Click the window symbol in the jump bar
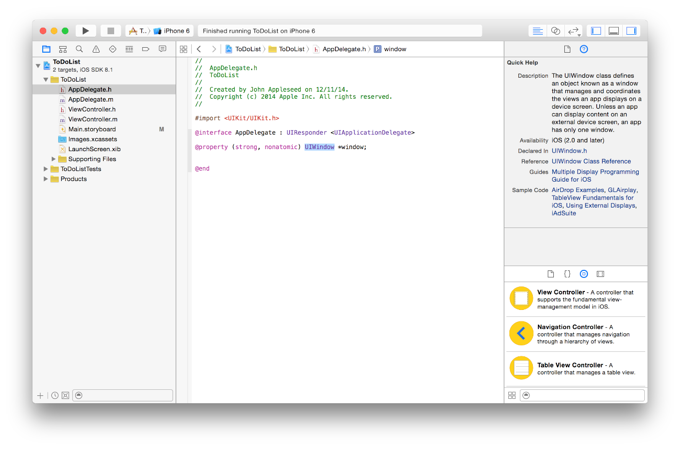 (x=390, y=49)
